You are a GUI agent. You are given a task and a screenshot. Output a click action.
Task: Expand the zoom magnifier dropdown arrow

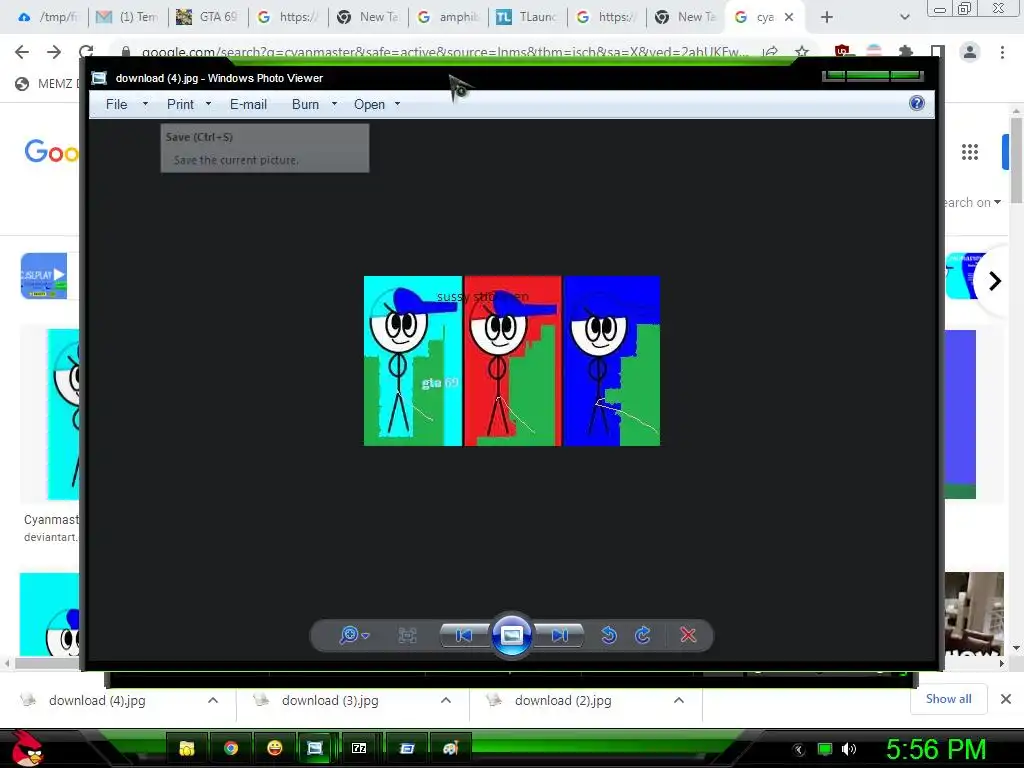[366, 635]
